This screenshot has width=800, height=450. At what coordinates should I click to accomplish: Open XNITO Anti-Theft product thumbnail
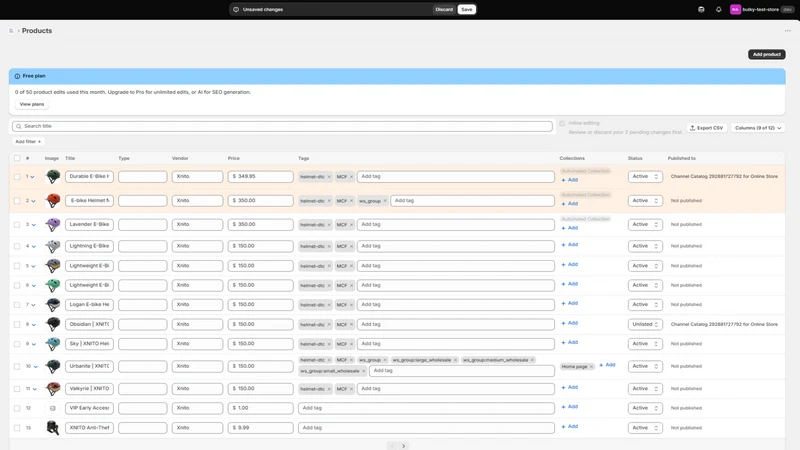point(53,428)
